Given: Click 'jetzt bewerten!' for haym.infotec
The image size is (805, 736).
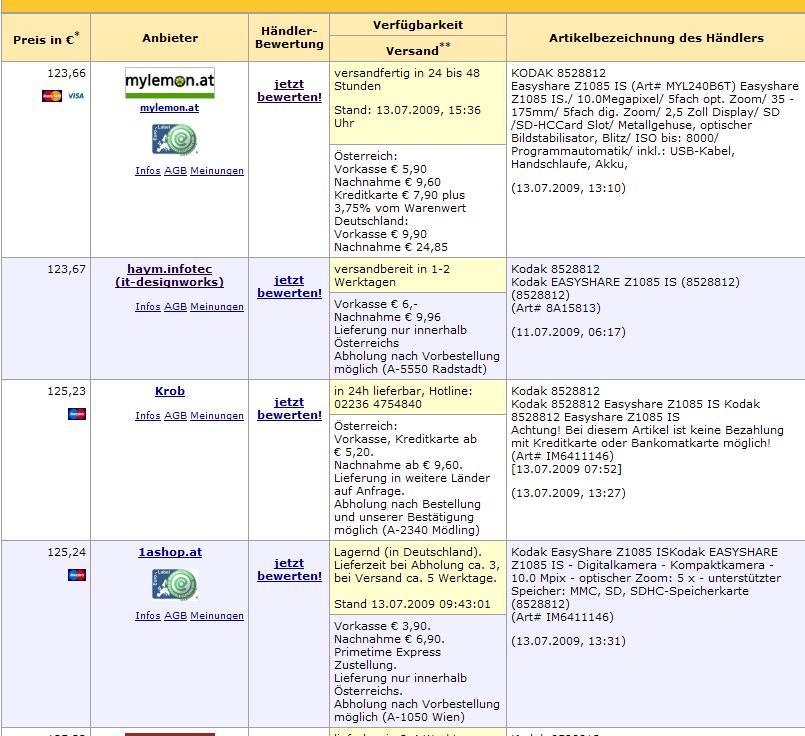Looking at the screenshot, I should [x=290, y=287].
